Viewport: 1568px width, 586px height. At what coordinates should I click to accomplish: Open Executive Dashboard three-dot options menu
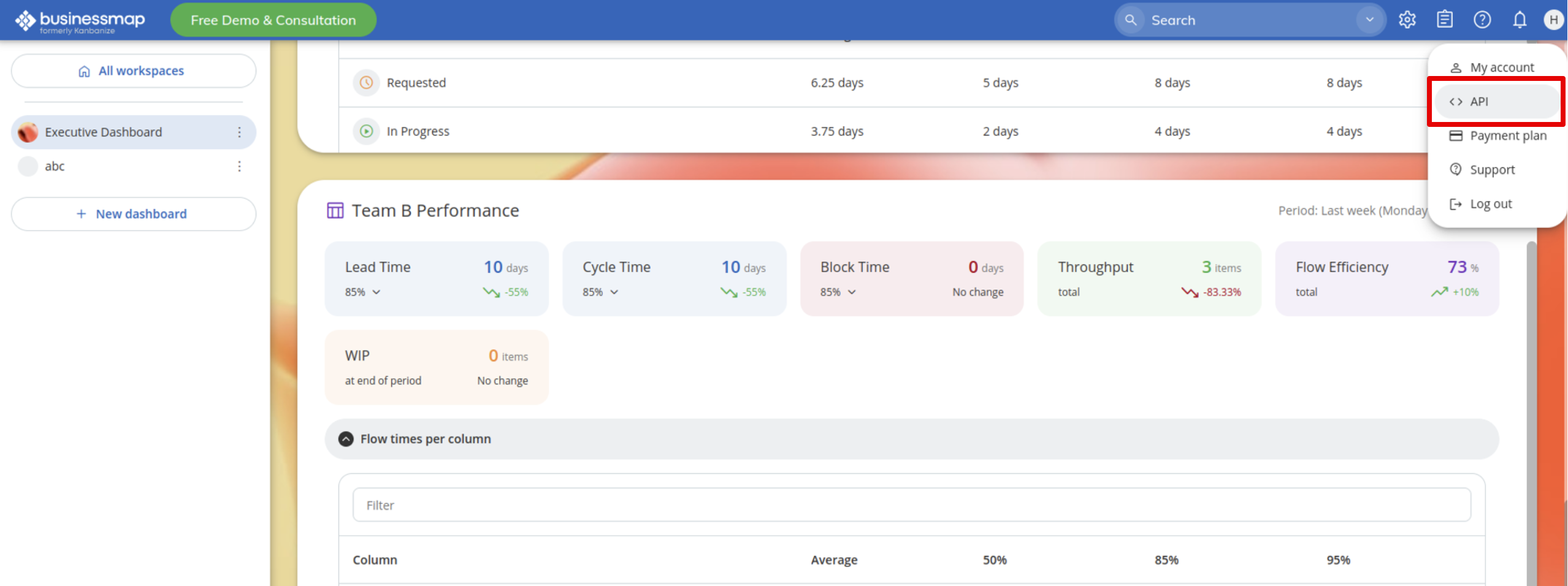pos(239,132)
